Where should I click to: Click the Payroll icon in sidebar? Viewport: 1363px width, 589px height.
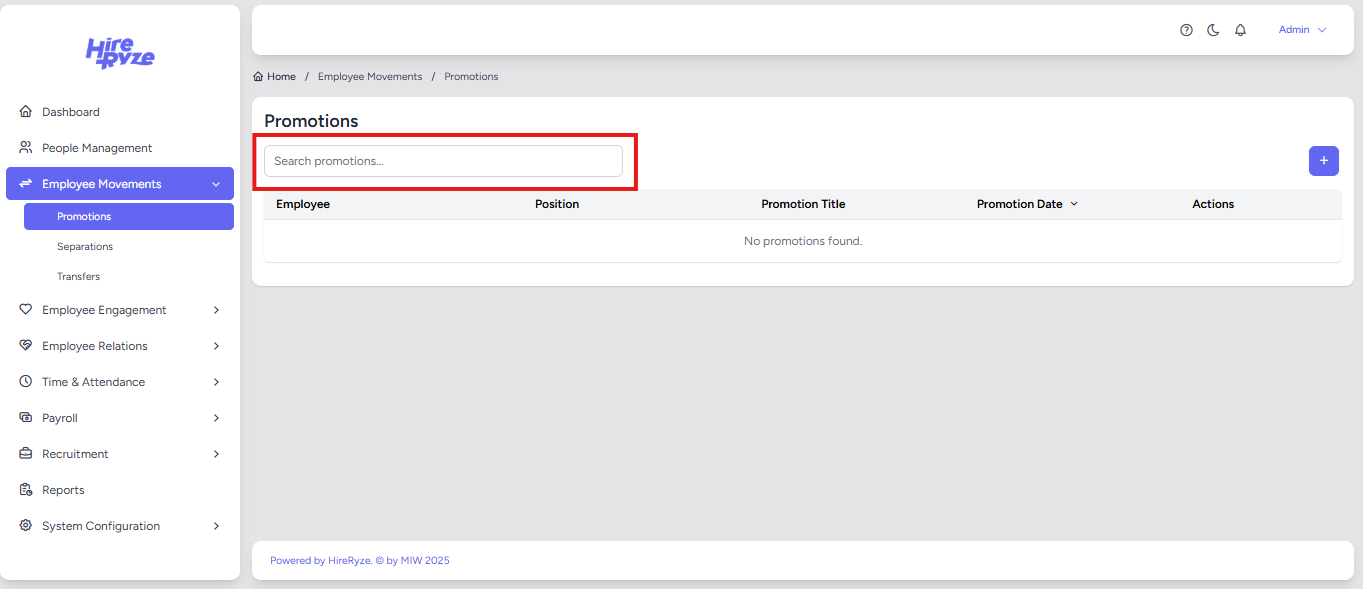tap(26, 418)
